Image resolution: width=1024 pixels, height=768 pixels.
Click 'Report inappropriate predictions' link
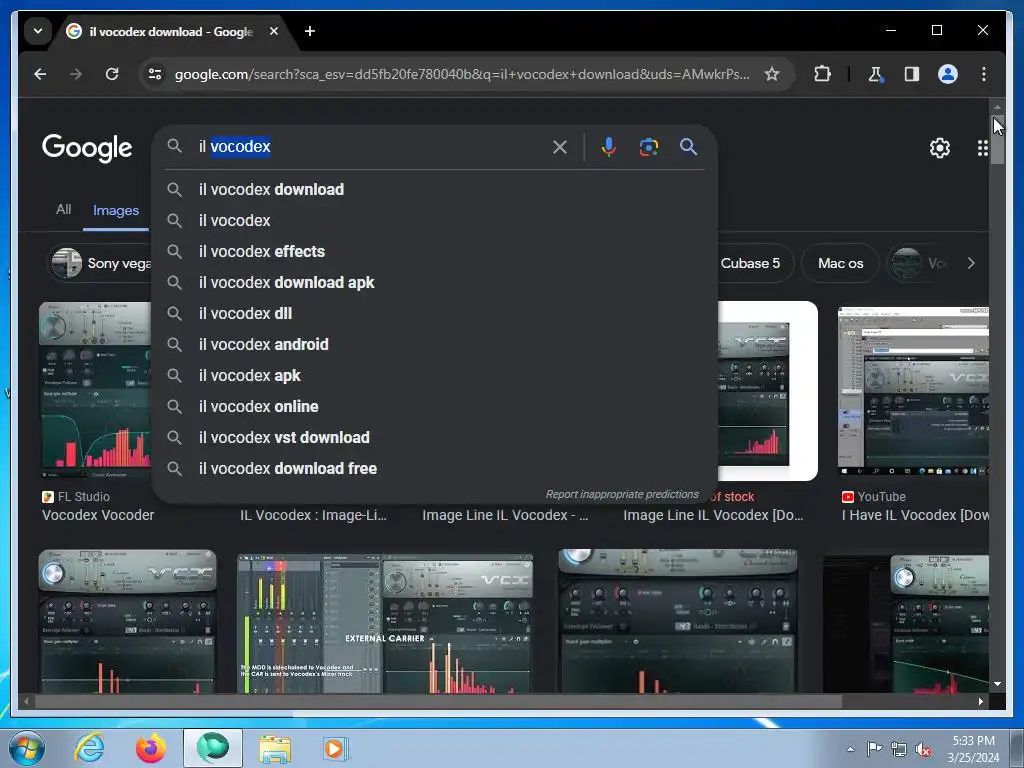(622, 494)
